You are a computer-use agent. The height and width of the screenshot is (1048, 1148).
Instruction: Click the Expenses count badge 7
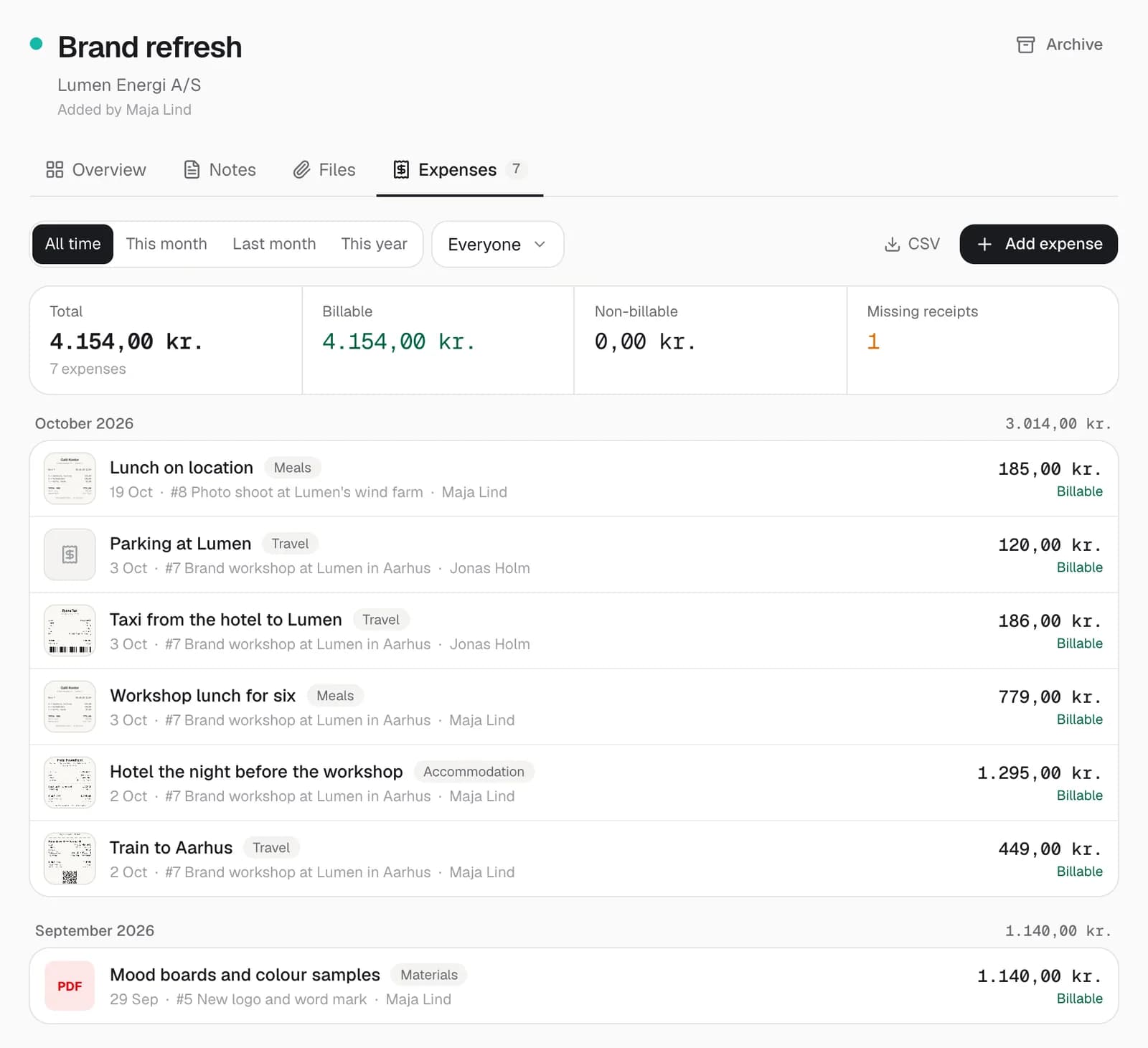(516, 169)
